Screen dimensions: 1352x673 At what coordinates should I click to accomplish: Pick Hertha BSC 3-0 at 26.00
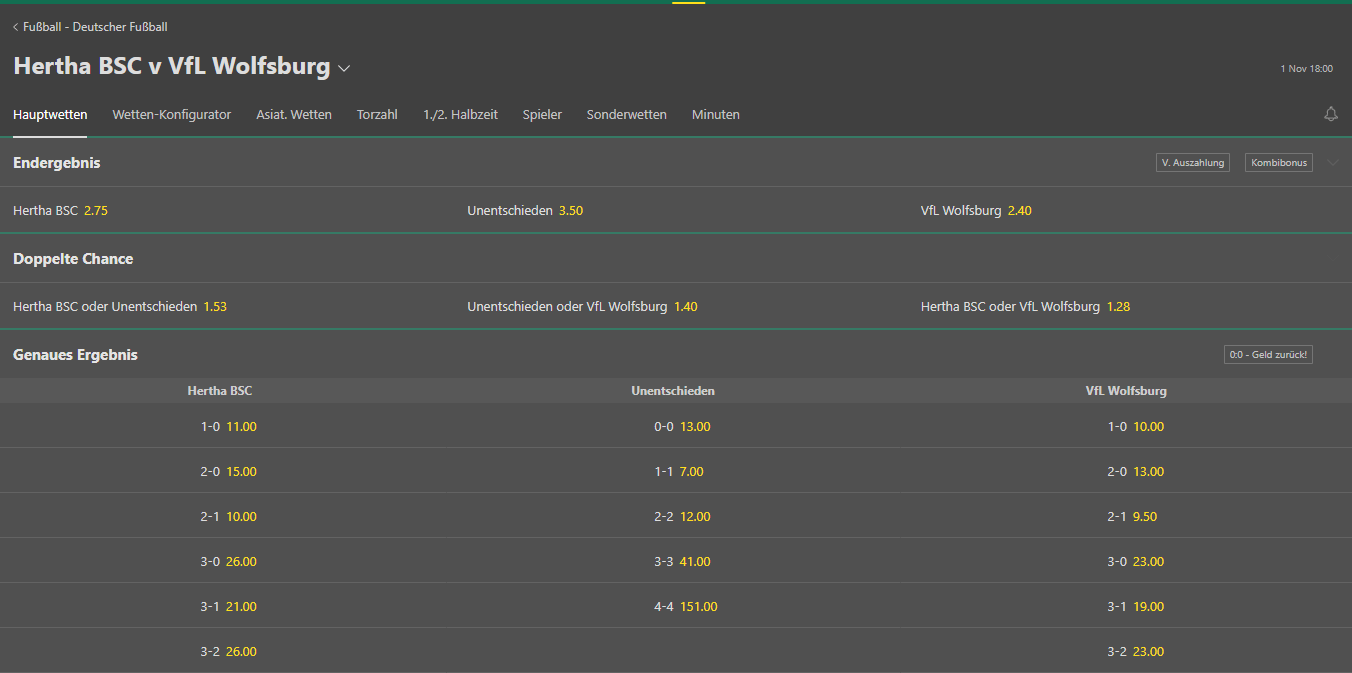pyautogui.click(x=228, y=561)
